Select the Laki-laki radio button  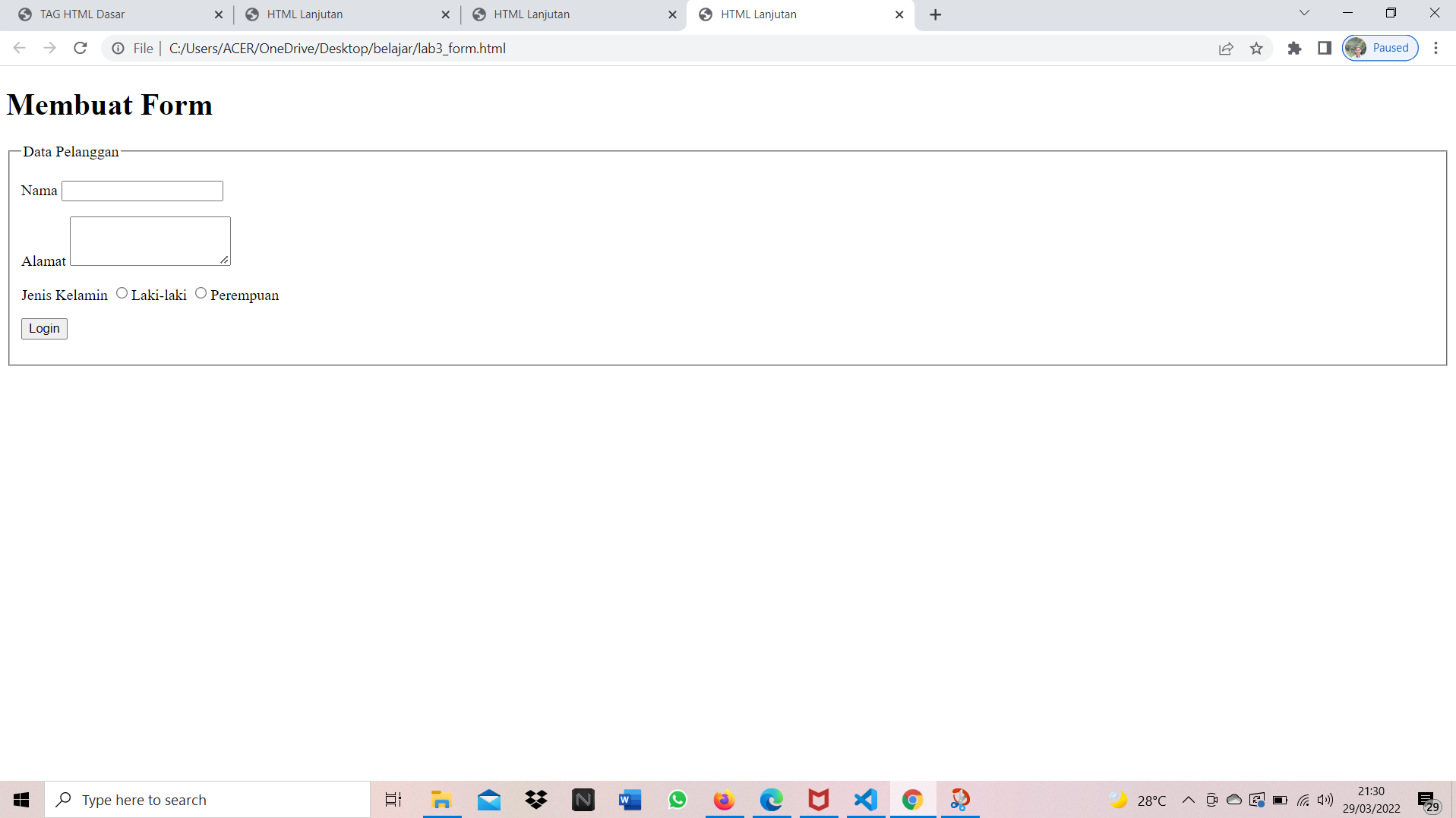(x=122, y=292)
